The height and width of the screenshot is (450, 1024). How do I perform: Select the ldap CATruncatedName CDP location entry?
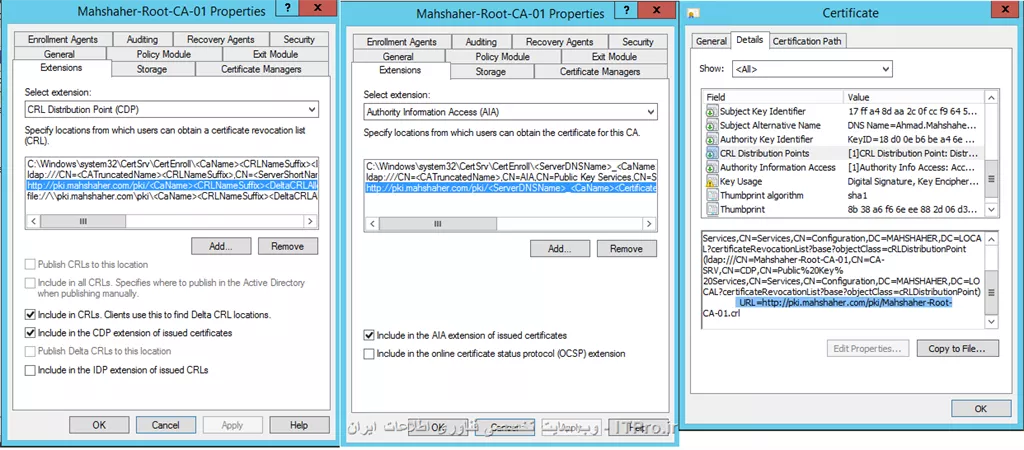(172, 175)
